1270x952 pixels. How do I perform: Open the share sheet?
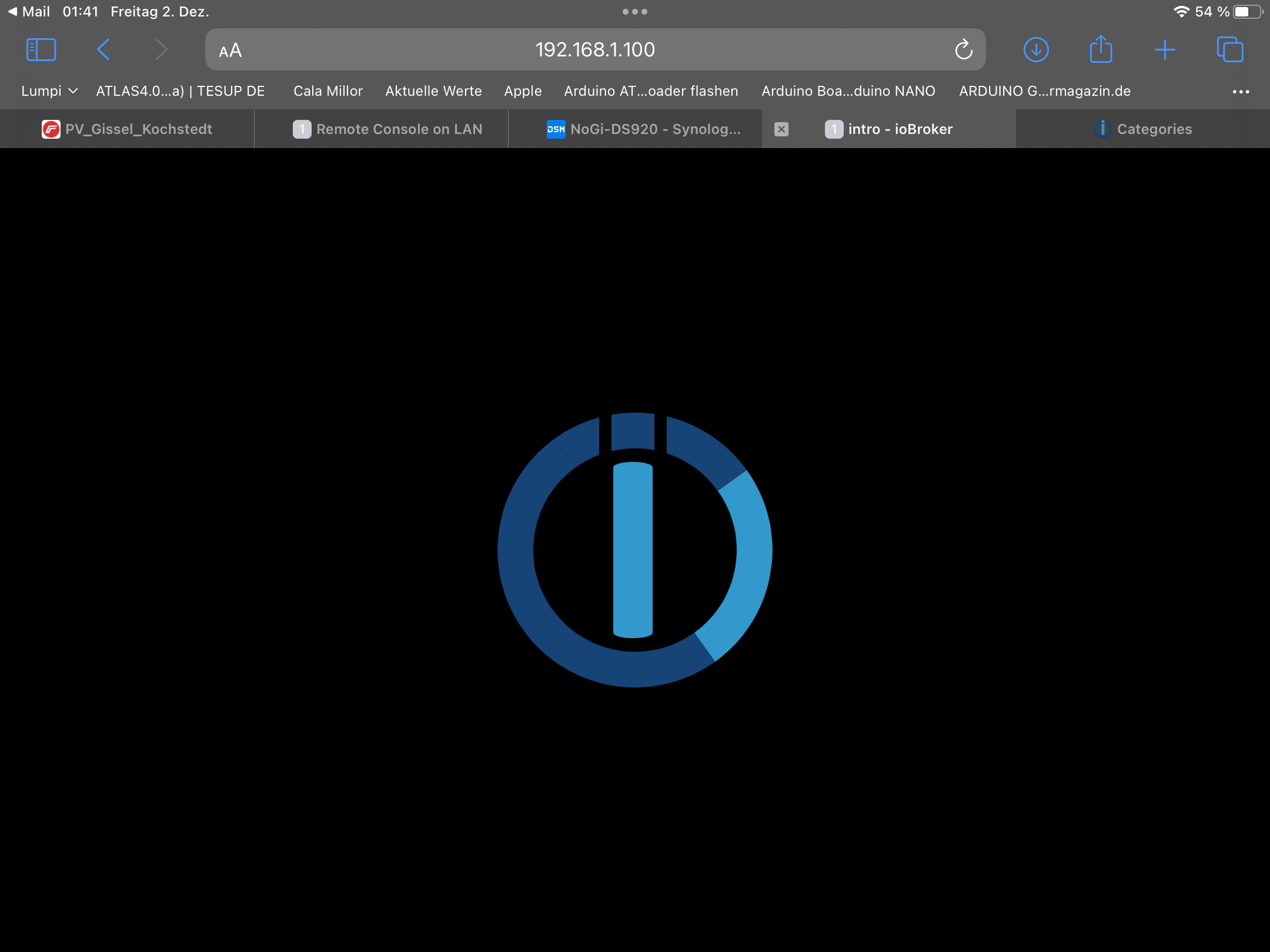click(1101, 50)
